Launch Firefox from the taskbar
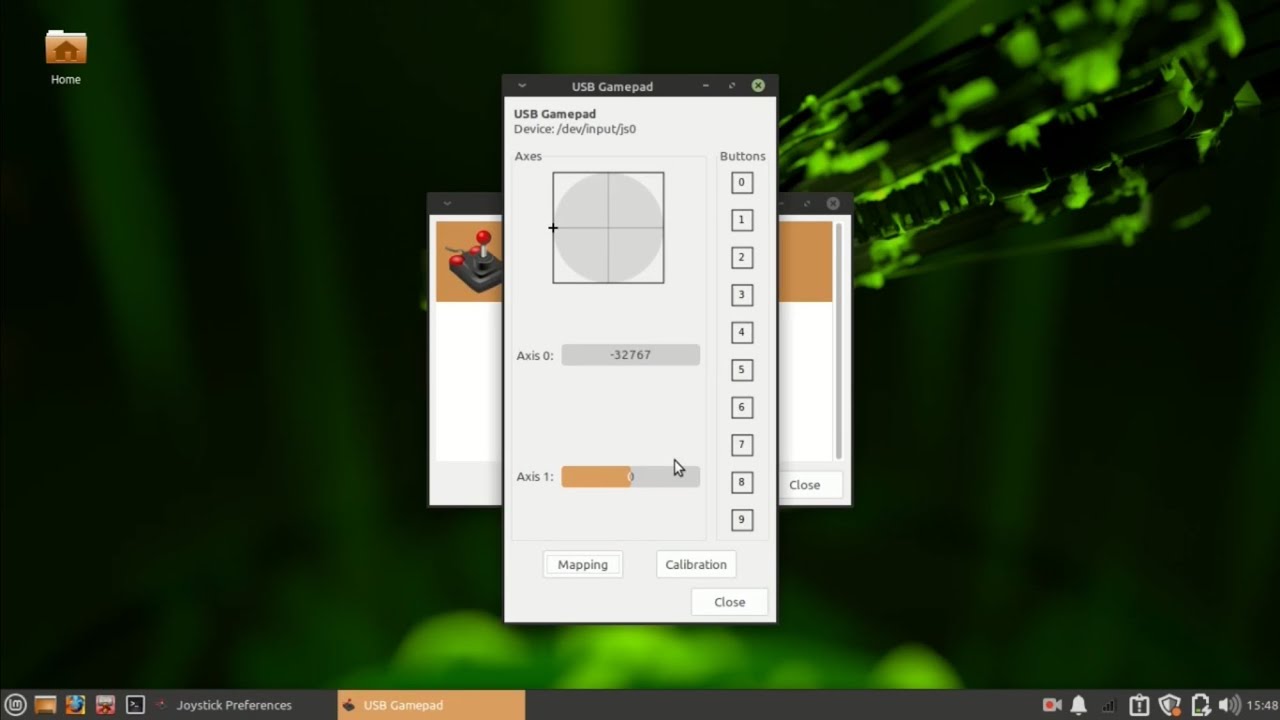1280x720 pixels. point(75,705)
